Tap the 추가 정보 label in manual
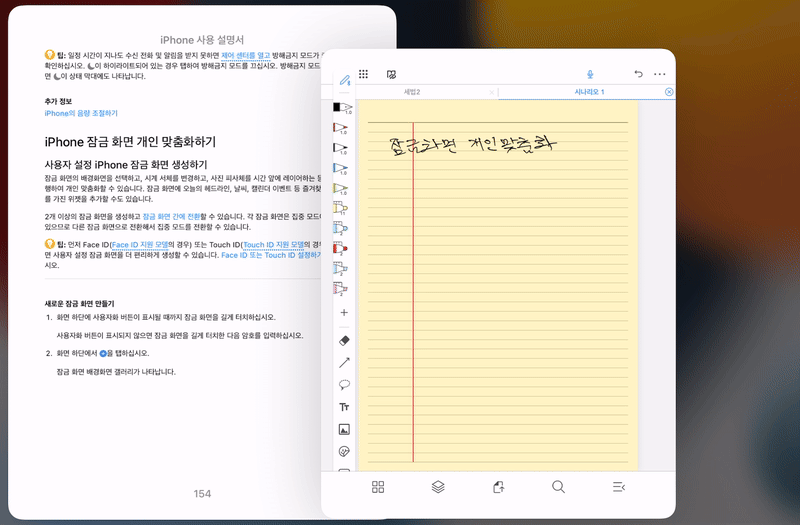This screenshot has width=800, height=525. tap(58, 101)
